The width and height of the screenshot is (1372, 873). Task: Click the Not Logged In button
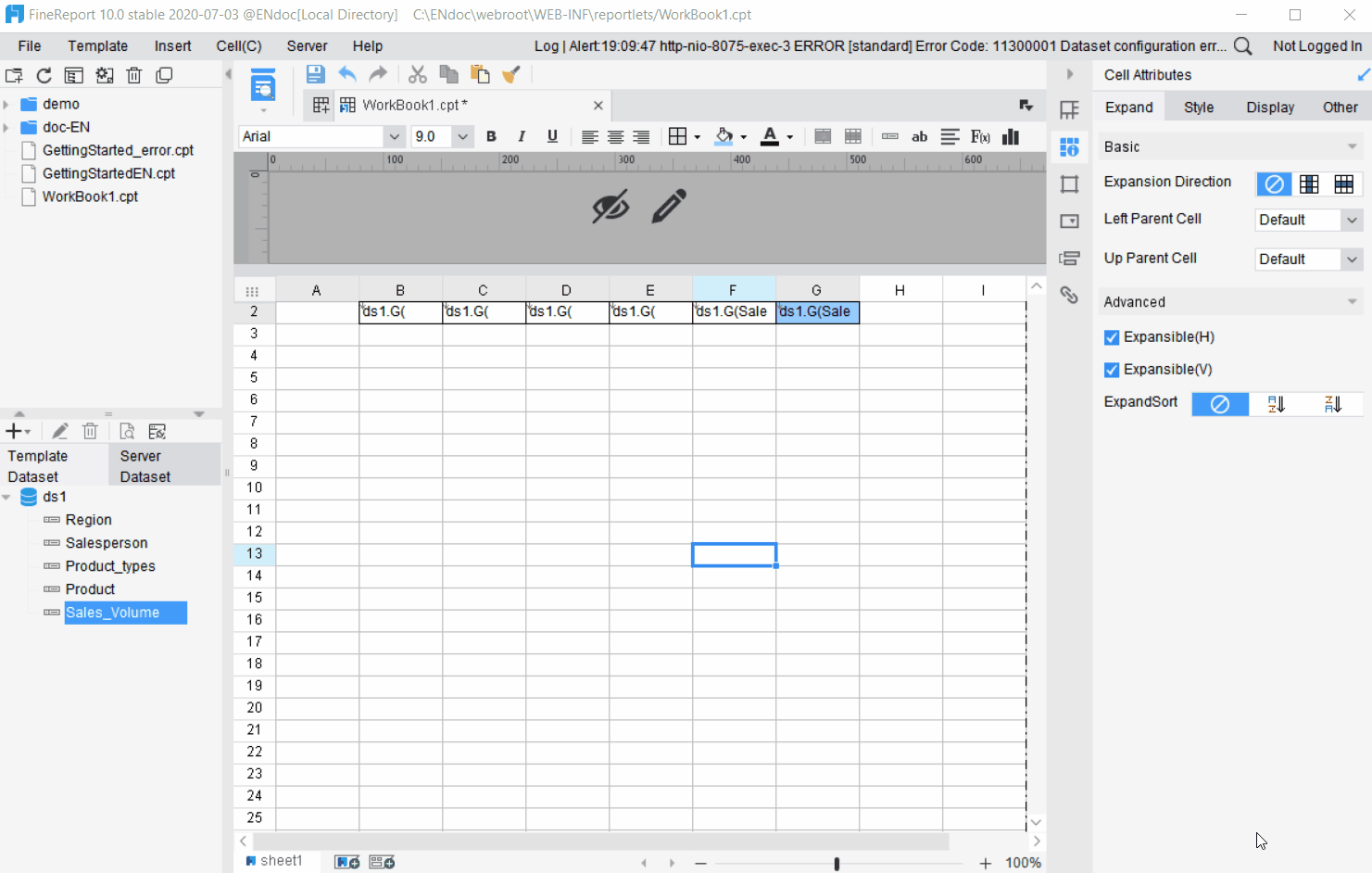point(1317,46)
